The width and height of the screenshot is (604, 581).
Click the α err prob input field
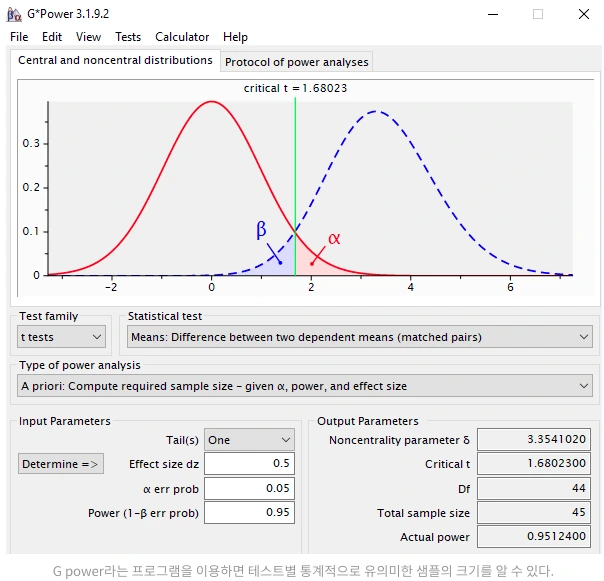pyautogui.click(x=249, y=489)
